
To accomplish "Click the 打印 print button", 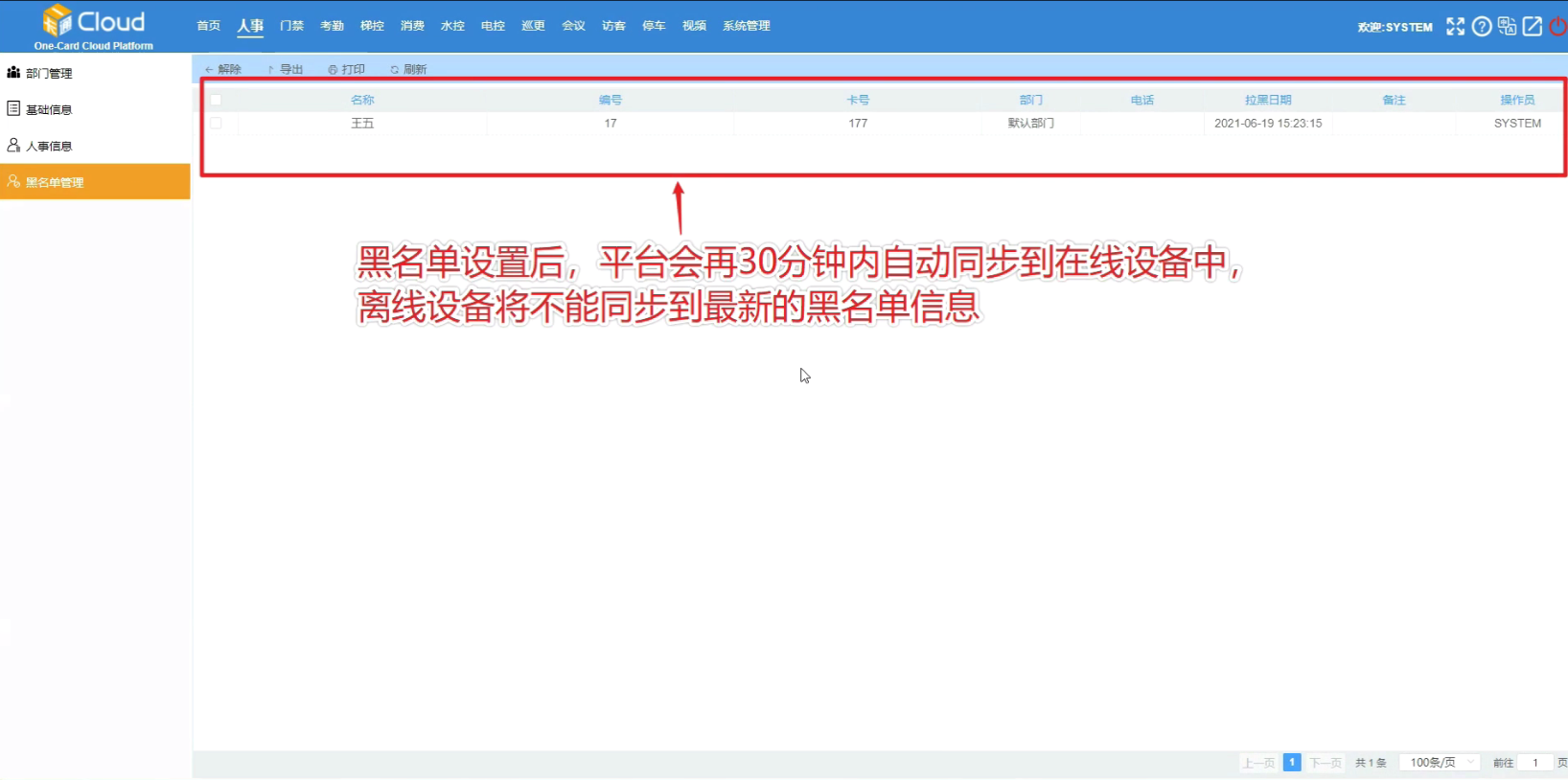I will click(347, 69).
